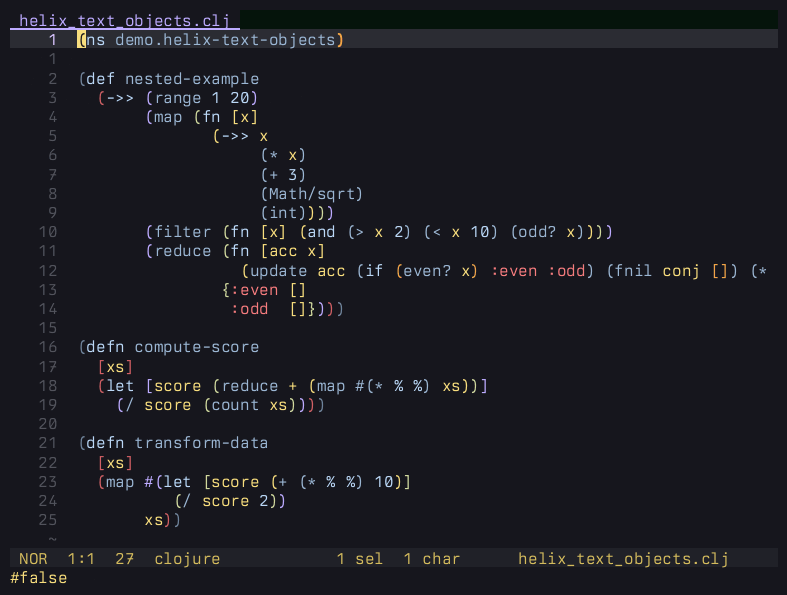Place cursor on 'nested-example' definition name
The width and height of the screenshot is (787, 595).
tap(192, 79)
